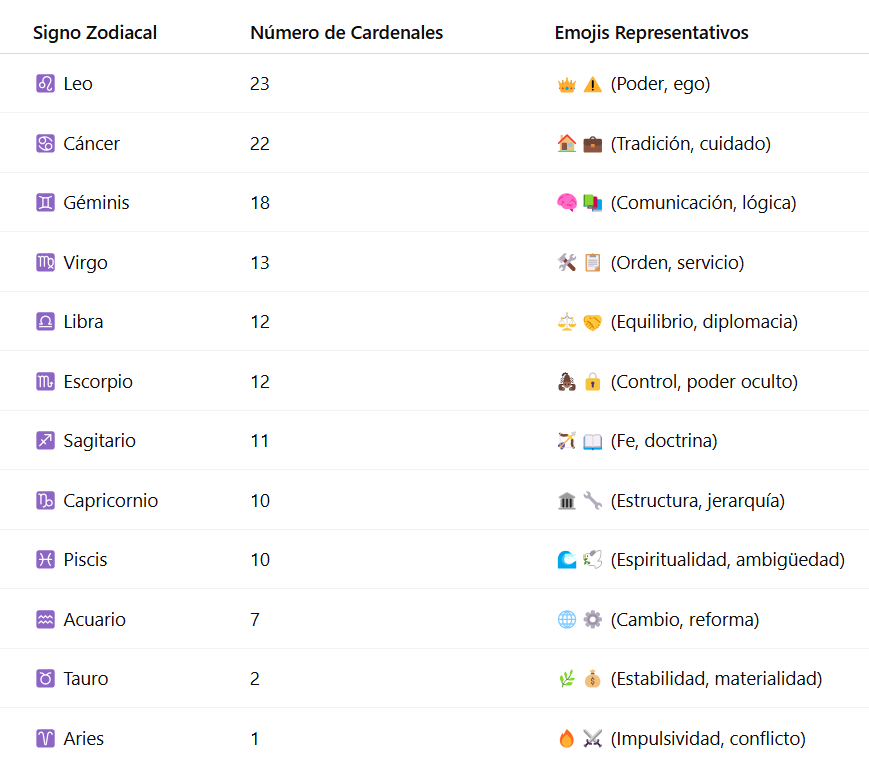The image size is (869, 768).
Task: Click the Número de Cardenales column header
Action: pos(346,33)
